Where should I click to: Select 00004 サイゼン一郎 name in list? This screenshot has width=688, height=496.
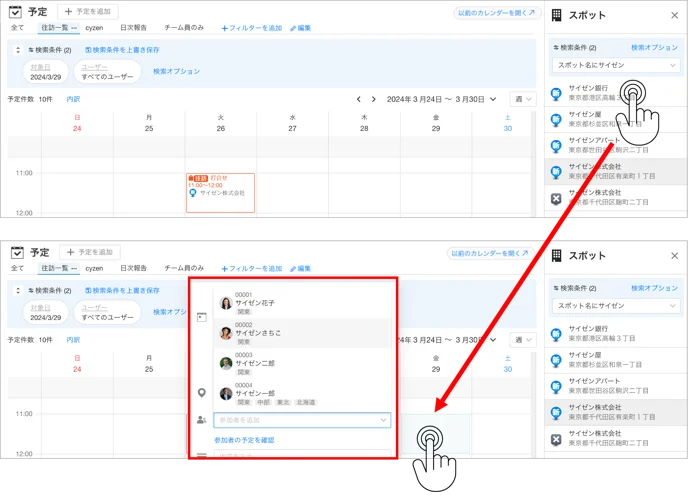click(255, 394)
